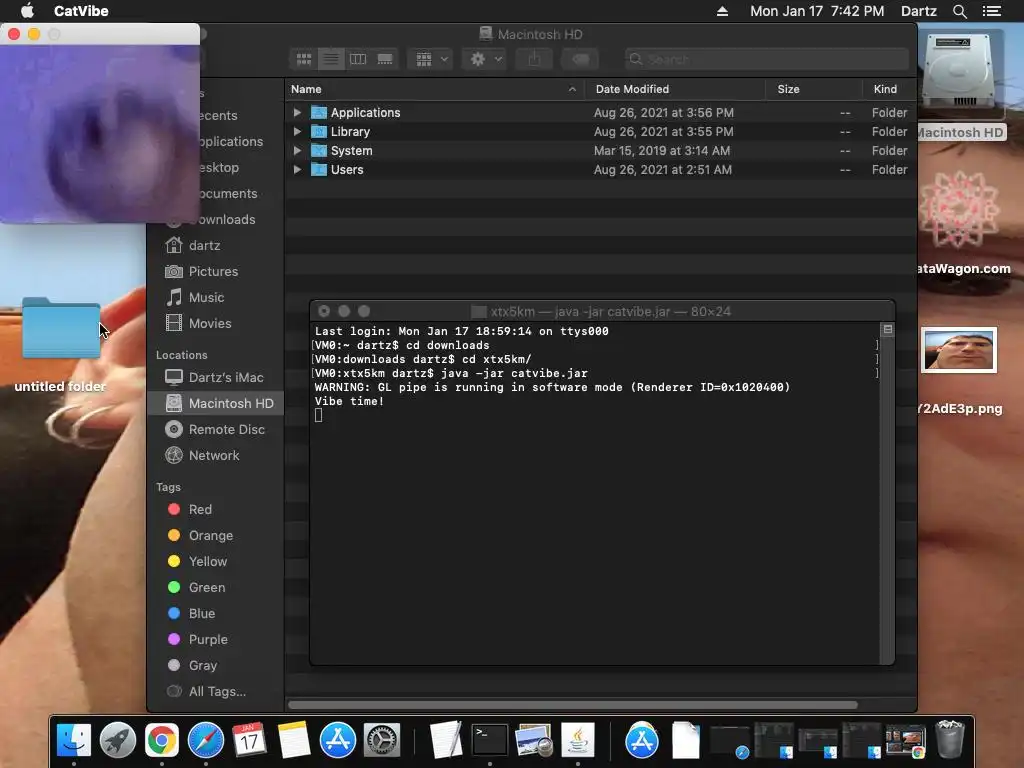Image resolution: width=1024 pixels, height=768 pixels.
Task: Select Remote Disc in sidebar
Action: pos(216,430)
